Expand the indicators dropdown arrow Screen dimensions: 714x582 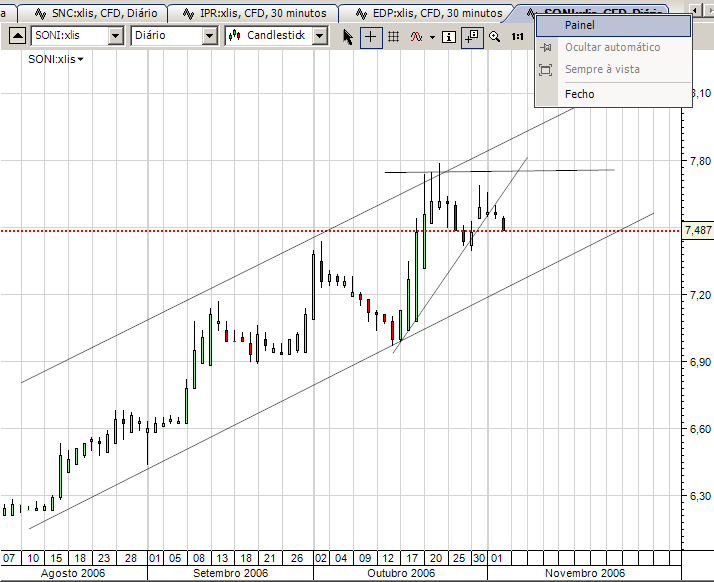(432, 37)
